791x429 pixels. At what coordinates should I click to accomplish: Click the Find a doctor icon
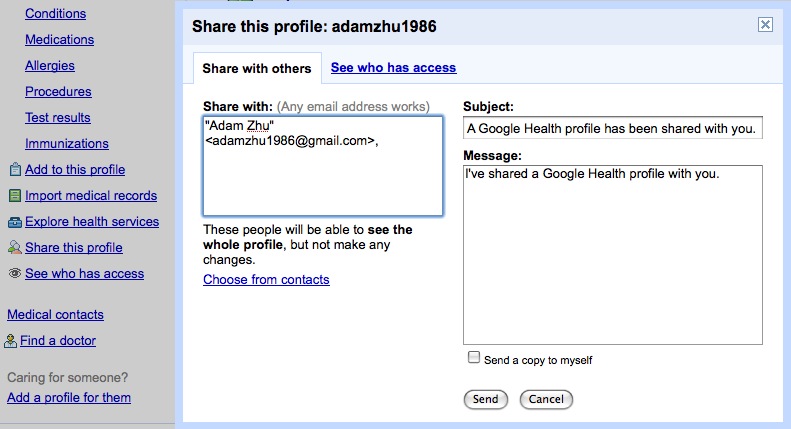pos(11,341)
